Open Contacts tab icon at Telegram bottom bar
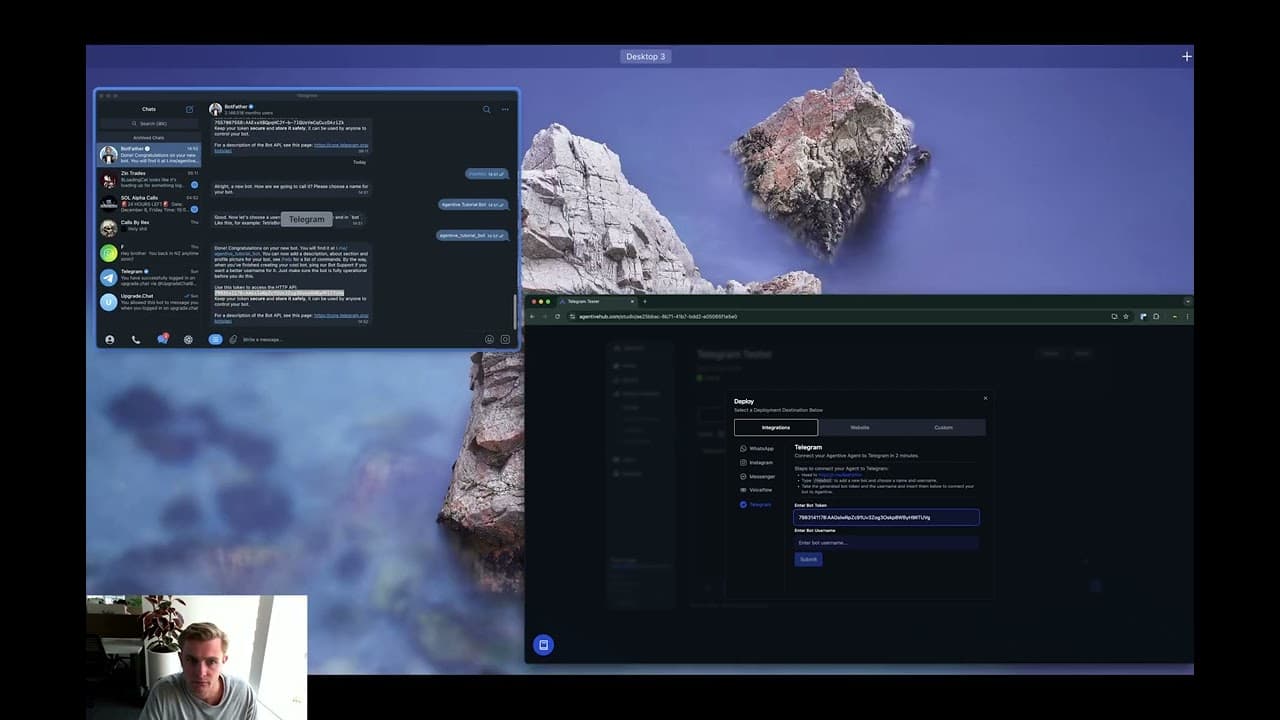 tap(110, 340)
